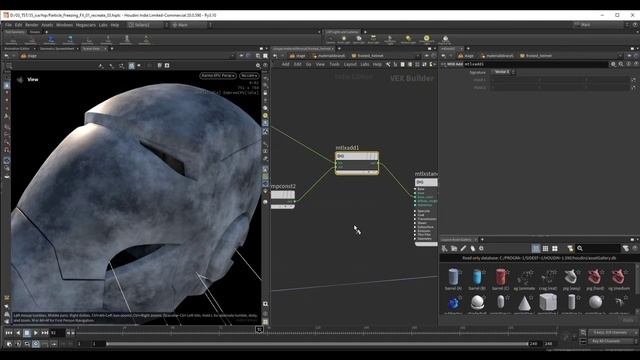Screen dimensions: 640x360
Task: Open the Karma CPU Persp camera menu
Action: click(x=218, y=76)
